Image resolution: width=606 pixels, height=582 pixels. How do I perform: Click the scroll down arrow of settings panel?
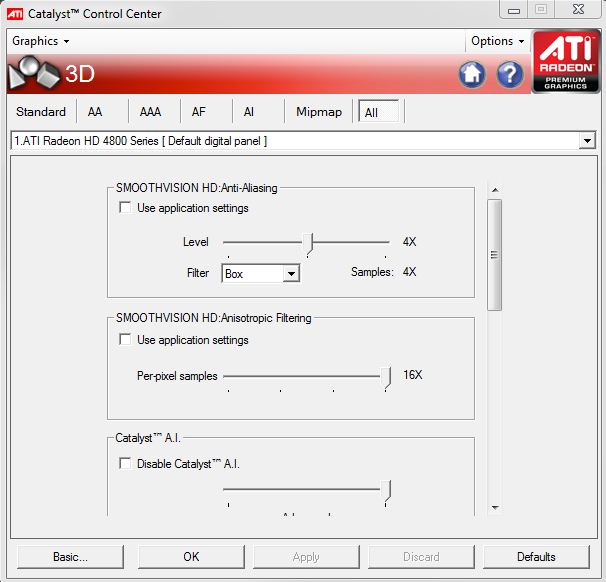tap(495, 507)
